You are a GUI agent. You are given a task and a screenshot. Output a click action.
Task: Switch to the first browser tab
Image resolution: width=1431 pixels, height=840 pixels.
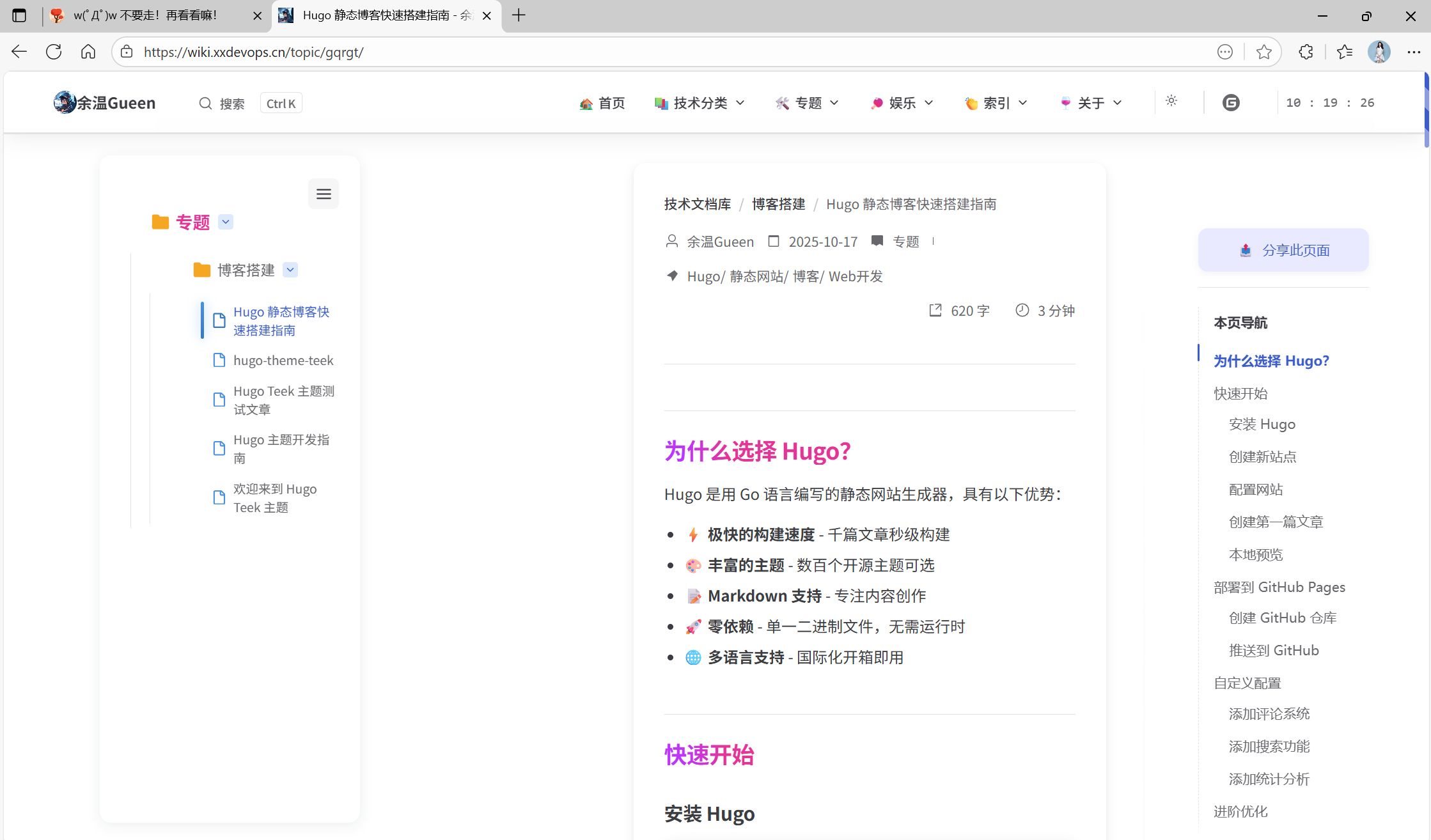146,15
